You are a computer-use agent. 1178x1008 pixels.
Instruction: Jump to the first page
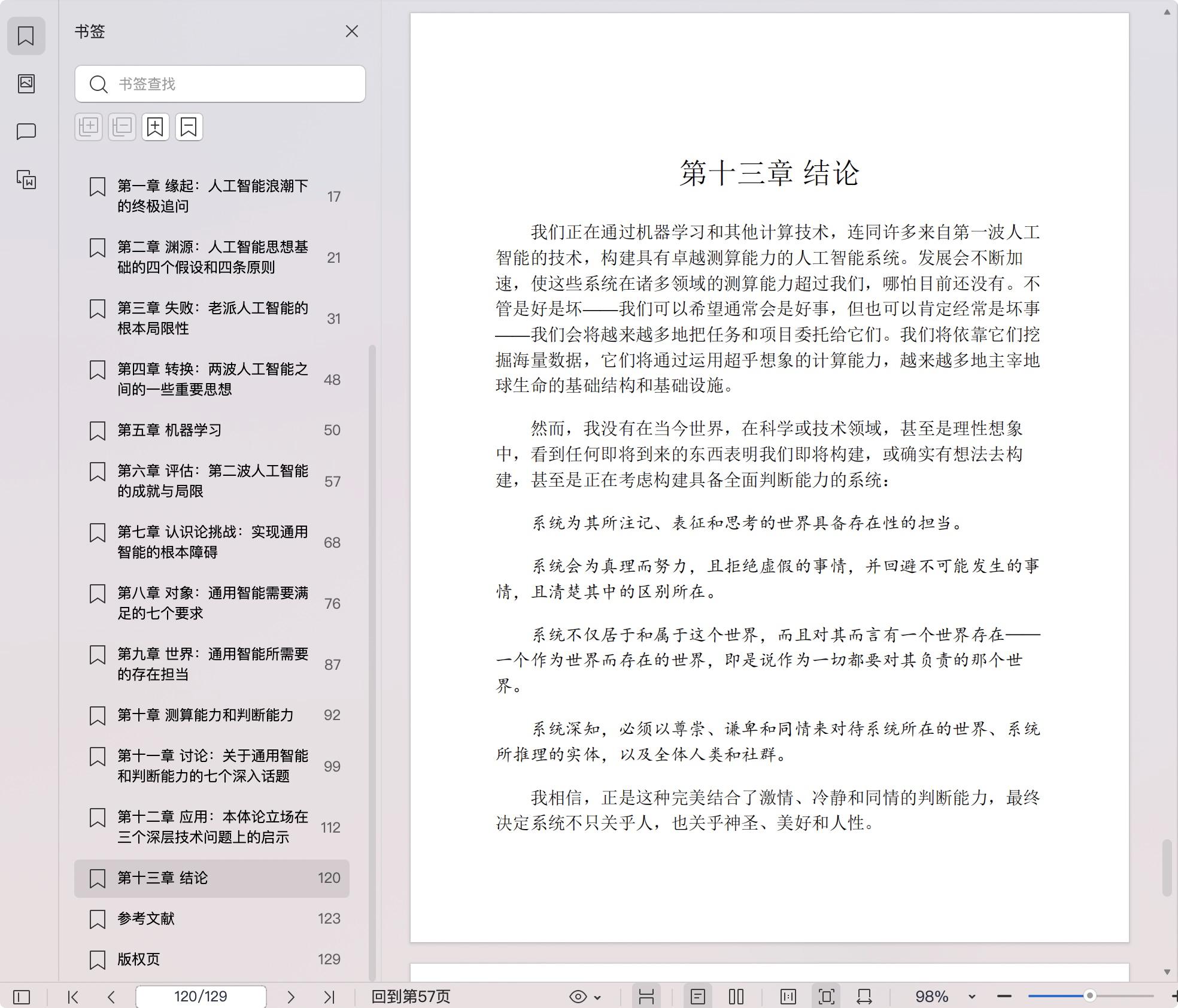[x=73, y=997]
